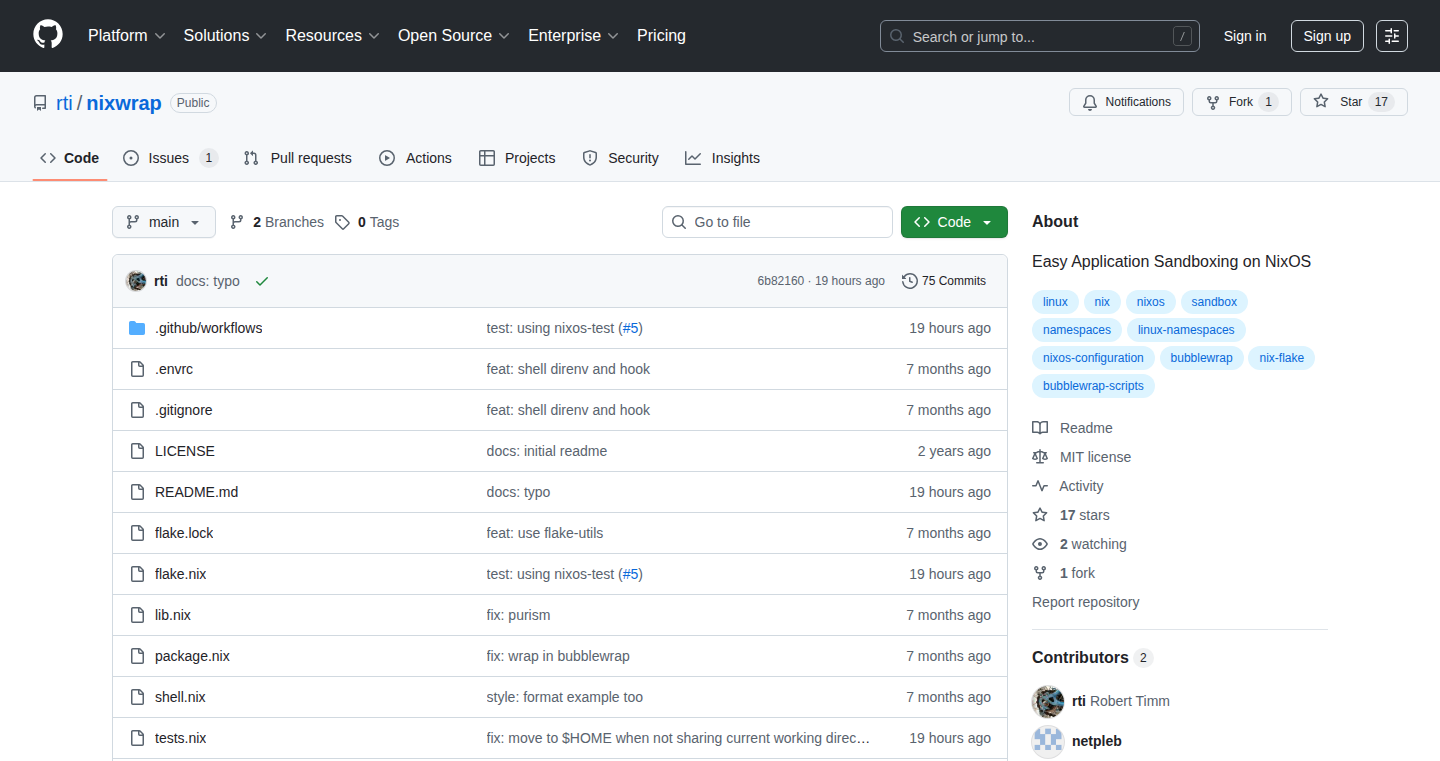
Task: Click Robert Timm contributor avatar
Action: click(1048, 701)
